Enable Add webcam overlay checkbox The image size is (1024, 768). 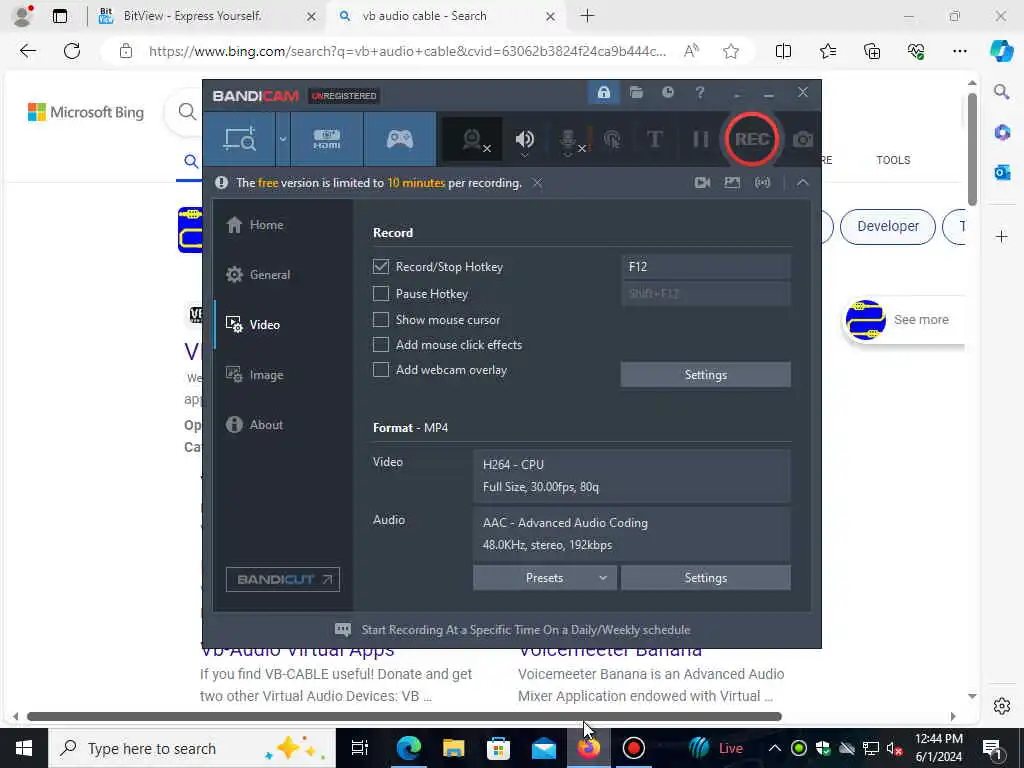pos(381,370)
